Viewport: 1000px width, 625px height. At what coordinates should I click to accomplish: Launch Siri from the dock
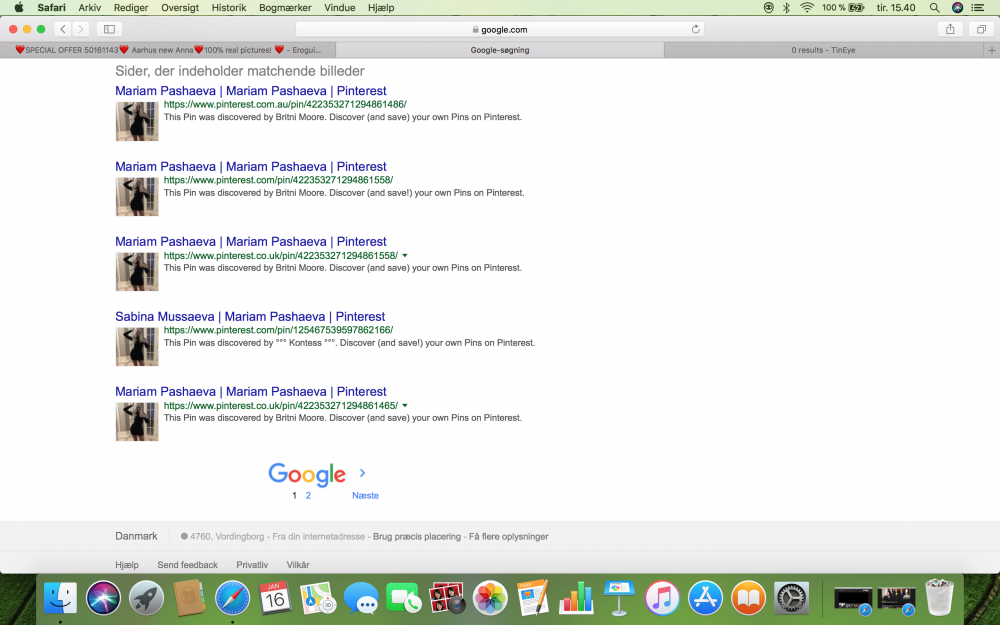(x=103, y=598)
